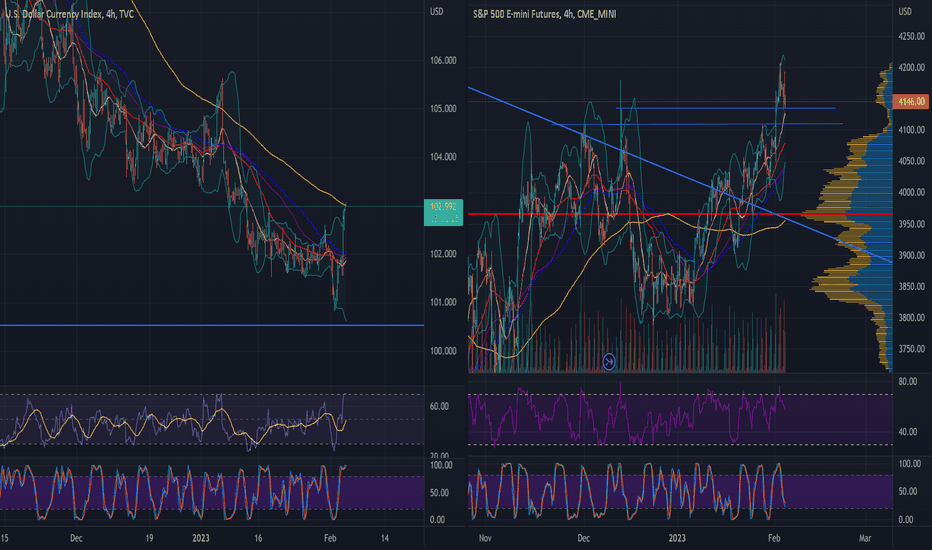
Task: Click the 50.00 stochastic level on Dollar Index chart
Action: pyautogui.click(x=439, y=492)
